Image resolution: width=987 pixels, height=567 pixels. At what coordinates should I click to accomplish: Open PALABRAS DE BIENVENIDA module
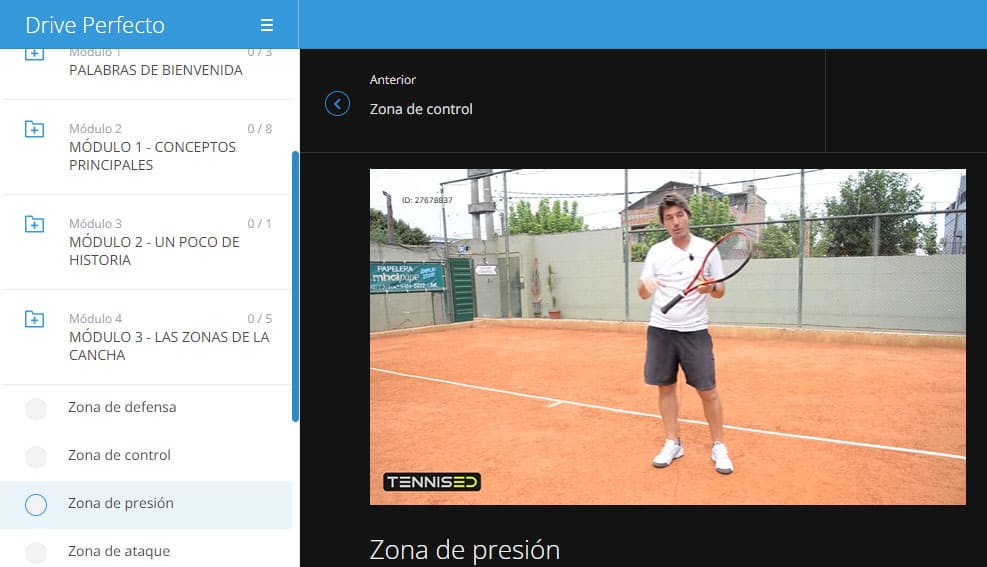(155, 70)
